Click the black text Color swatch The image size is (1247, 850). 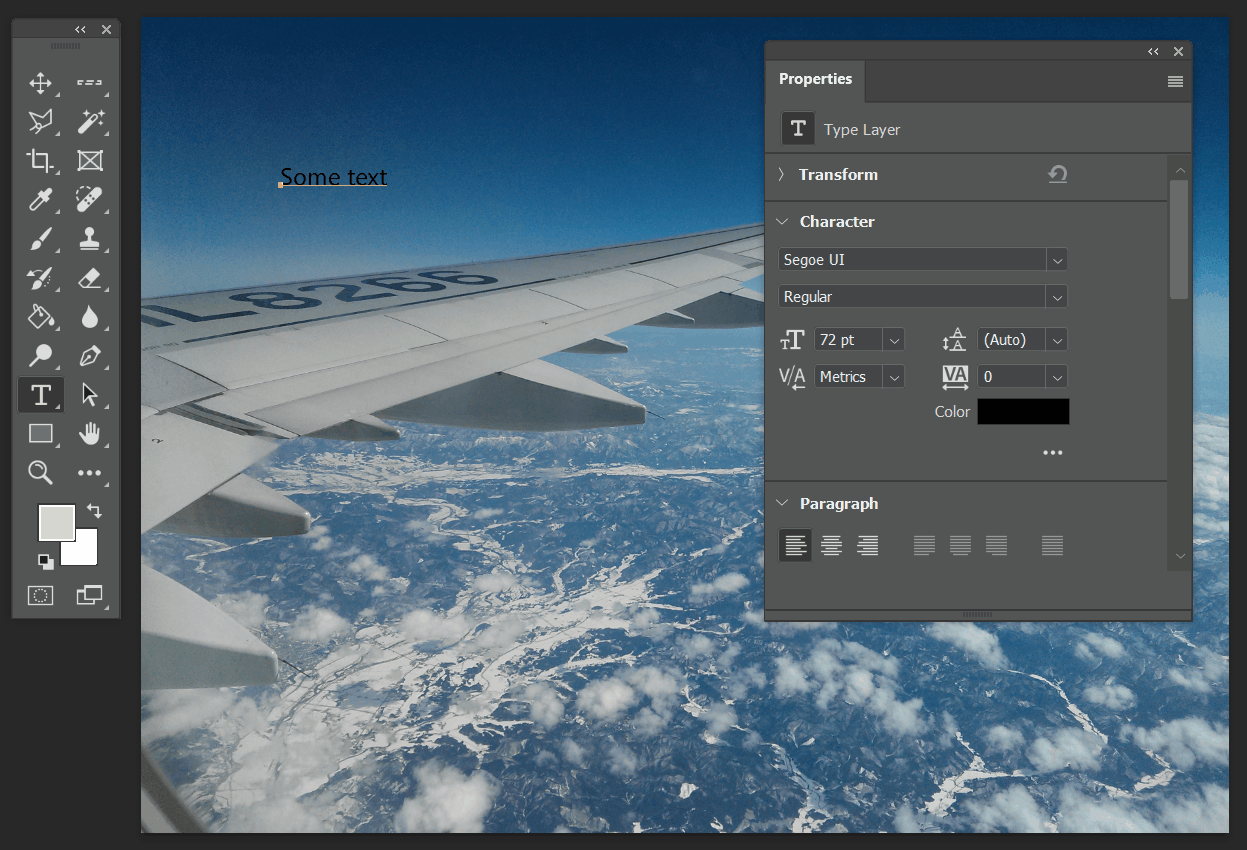[x=1023, y=412]
